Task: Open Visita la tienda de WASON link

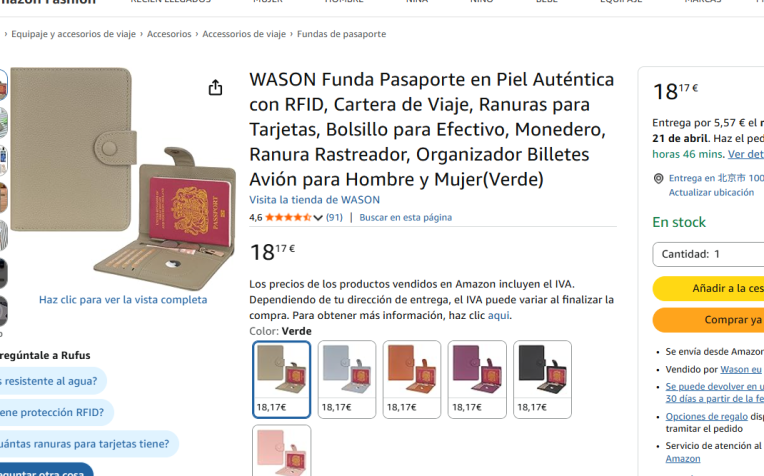Action: coord(314,200)
